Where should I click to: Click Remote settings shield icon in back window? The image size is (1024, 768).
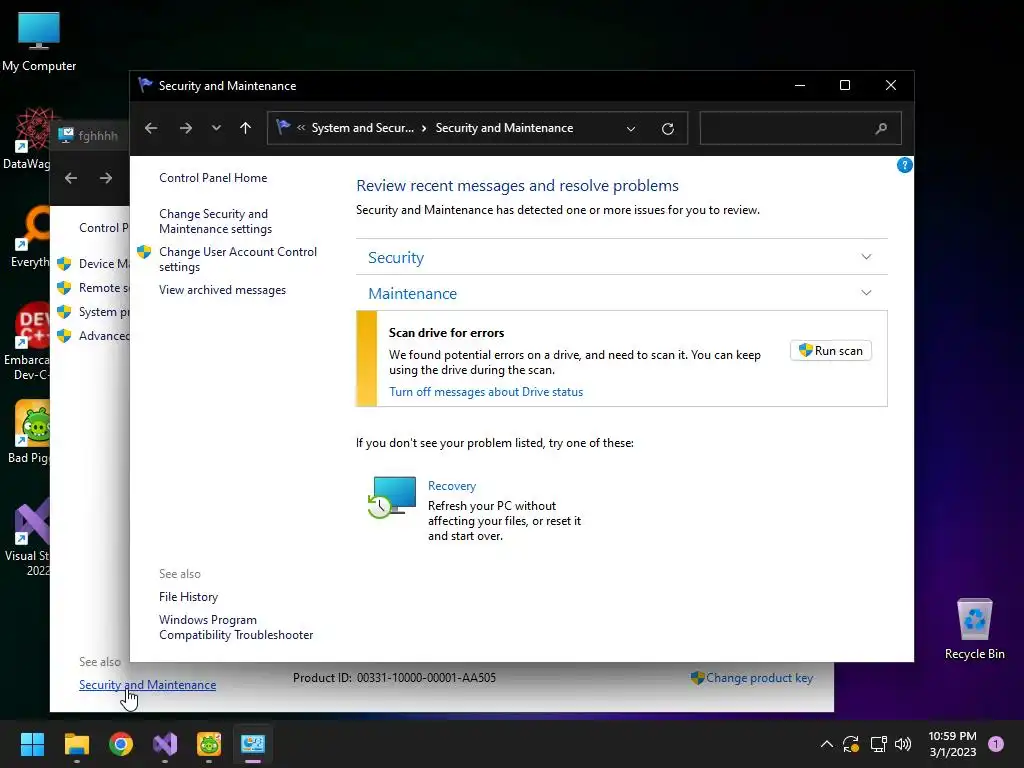coord(64,287)
